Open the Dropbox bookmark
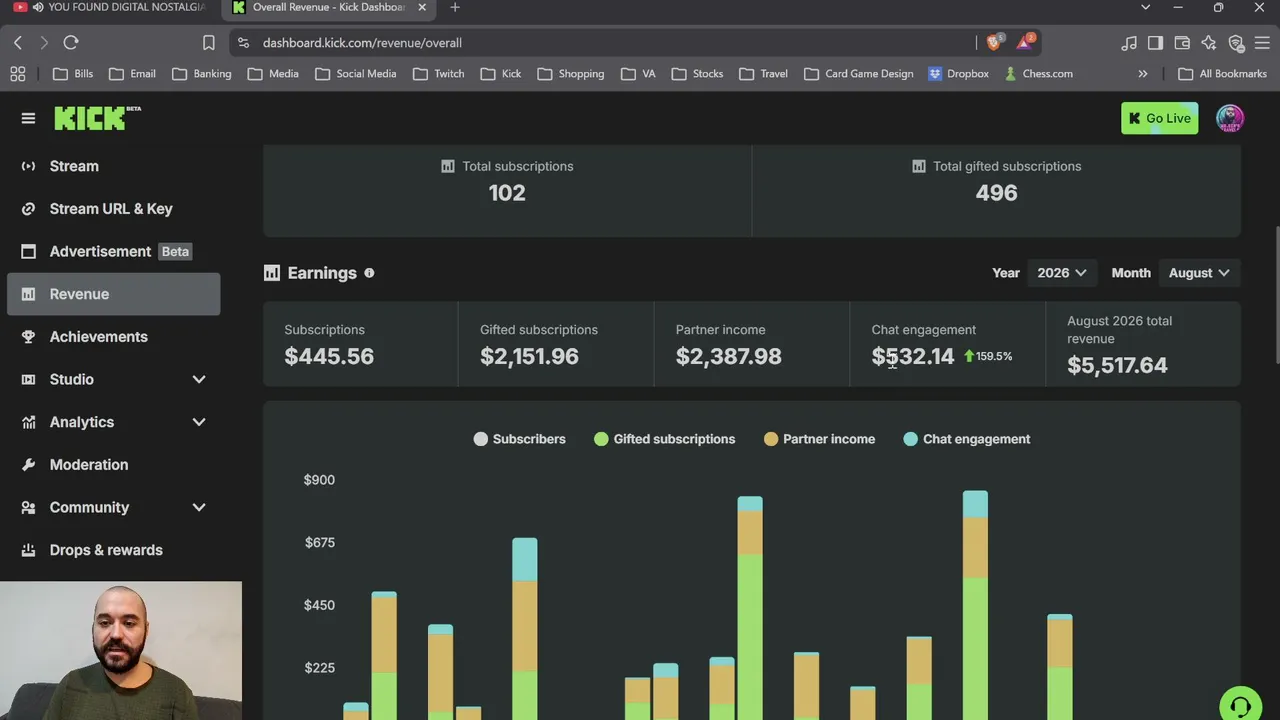This screenshot has width=1280, height=720. pyautogui.click(x=958, y=73)
